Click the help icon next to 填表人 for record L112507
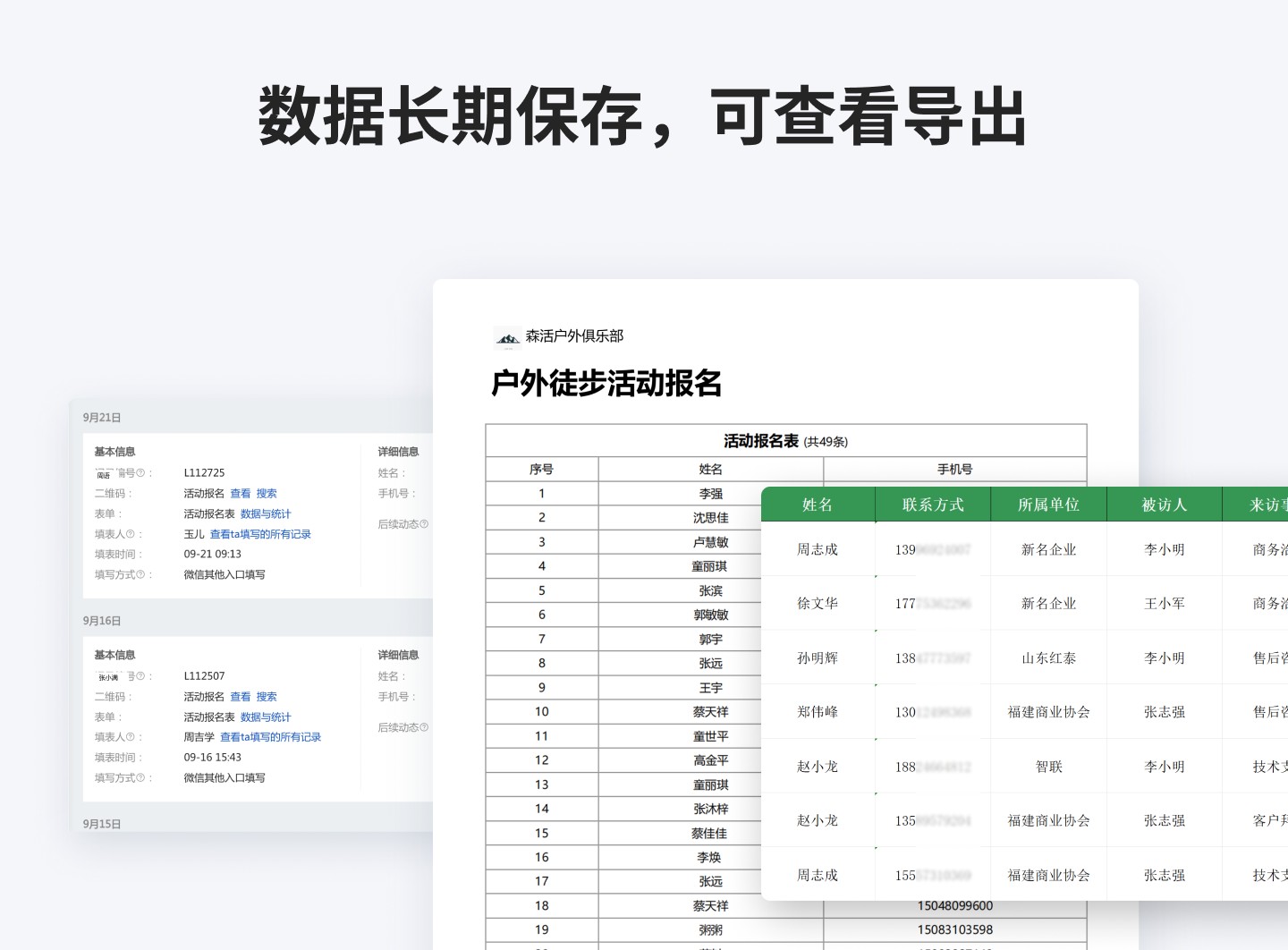The width and height of the screenshot is (1288, 950). point(129,737)
